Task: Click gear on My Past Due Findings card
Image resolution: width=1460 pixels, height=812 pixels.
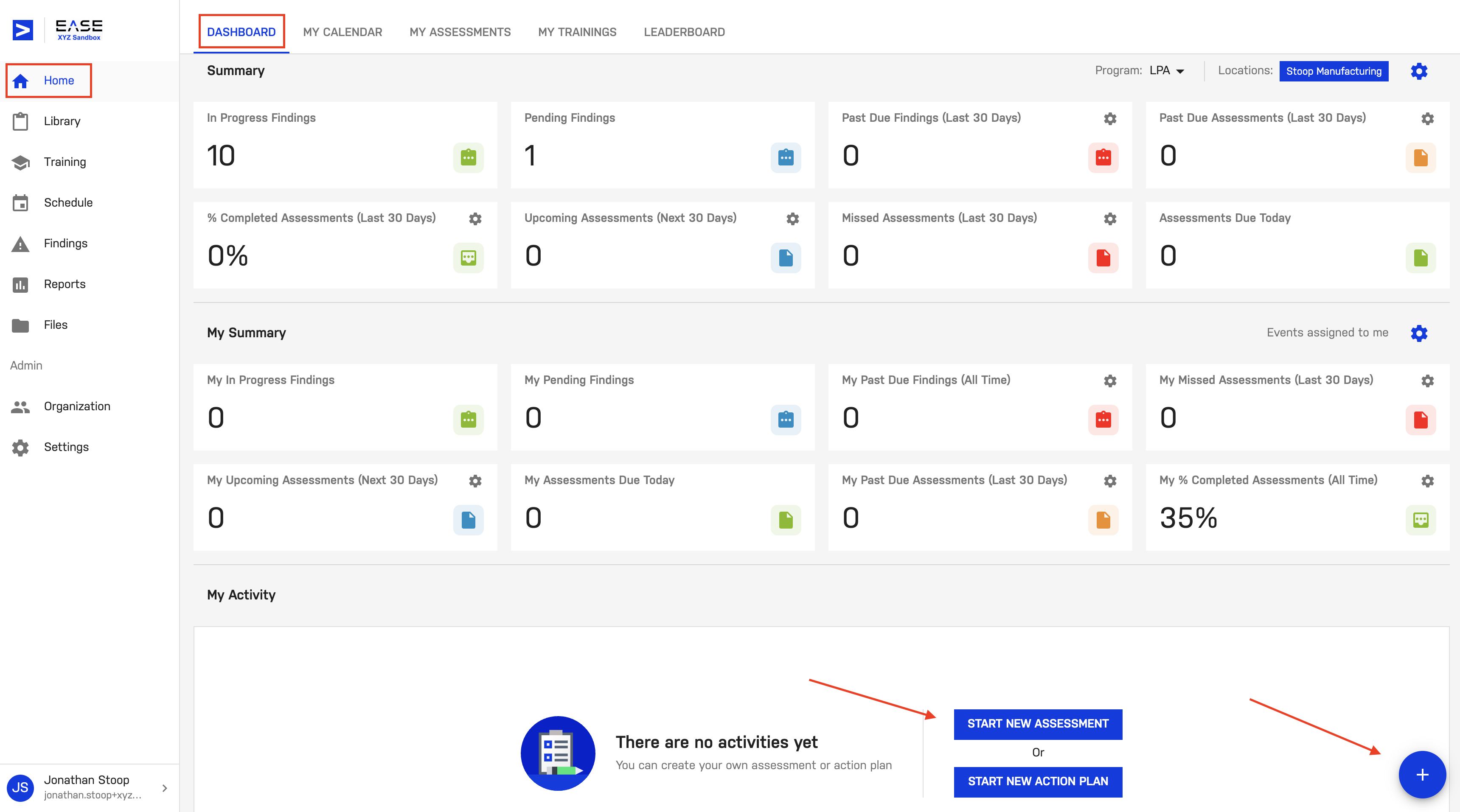Action: [x=1110, y=381]
